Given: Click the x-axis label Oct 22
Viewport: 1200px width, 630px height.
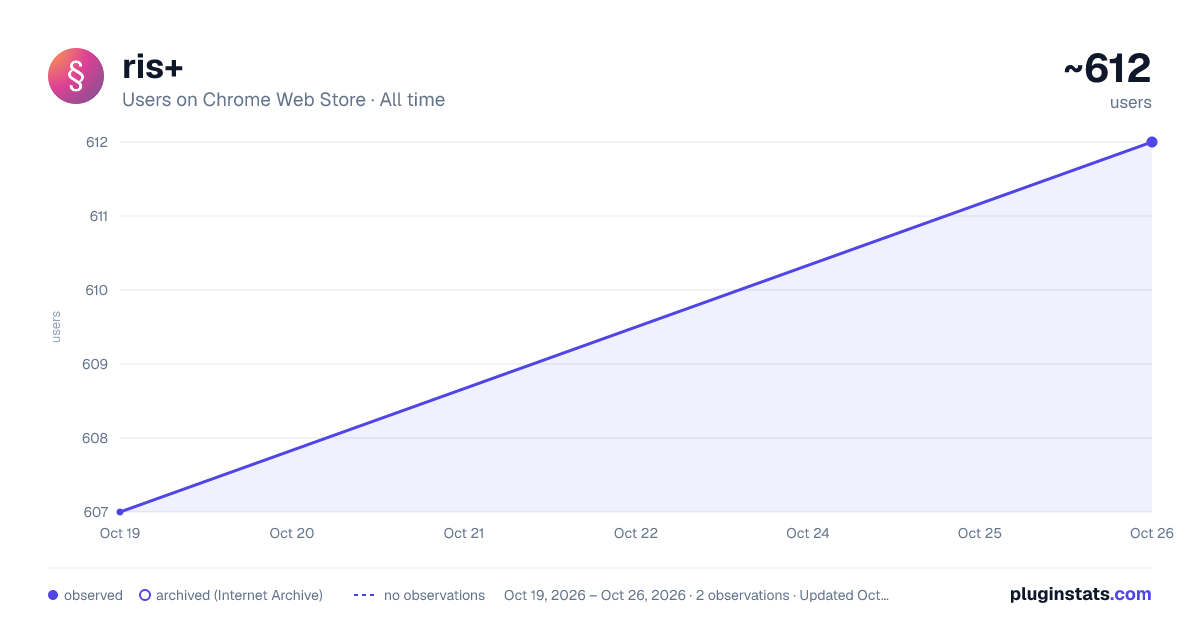Looking at the screenshot, I should click(x=636, y=533).
